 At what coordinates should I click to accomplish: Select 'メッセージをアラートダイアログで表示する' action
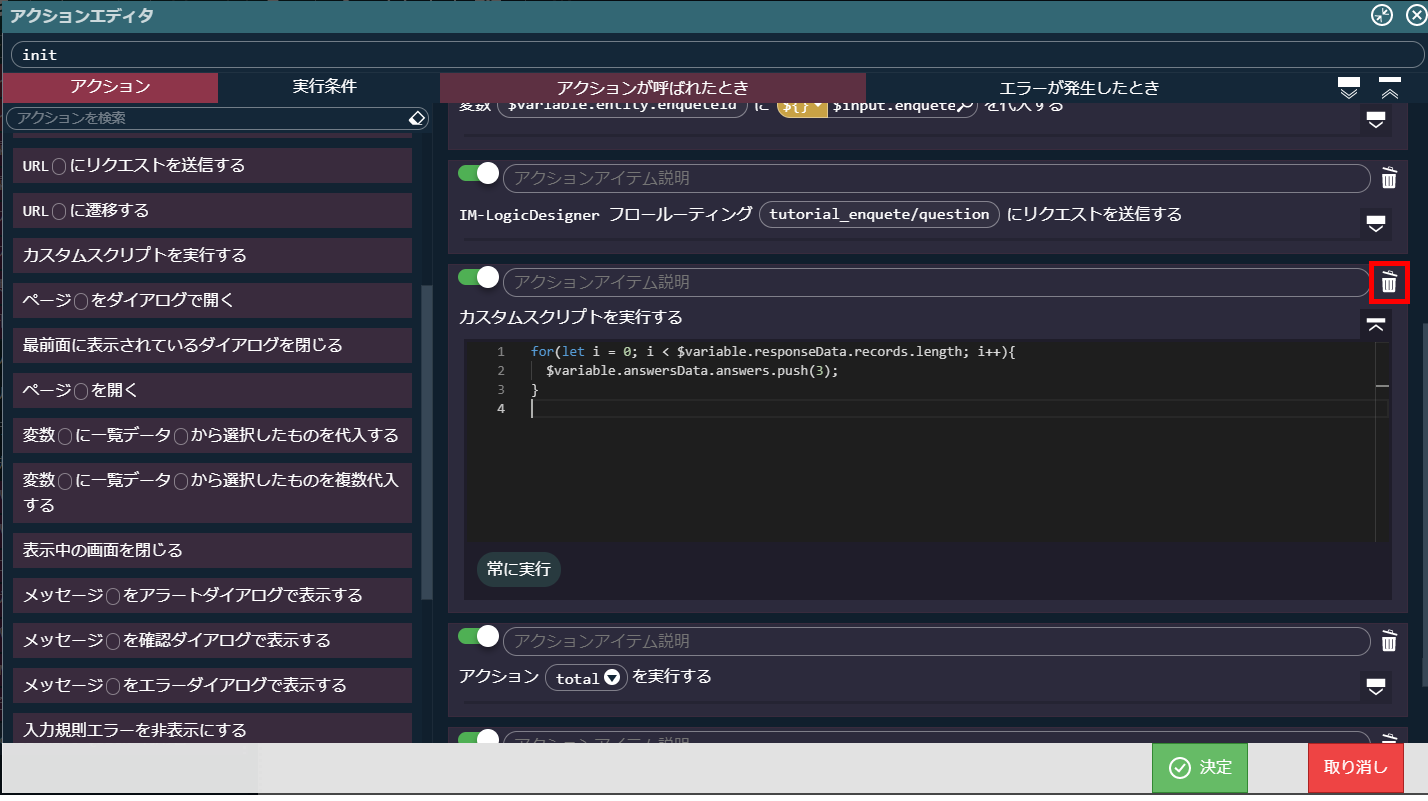pyautogui.click(x=213, y=595)
